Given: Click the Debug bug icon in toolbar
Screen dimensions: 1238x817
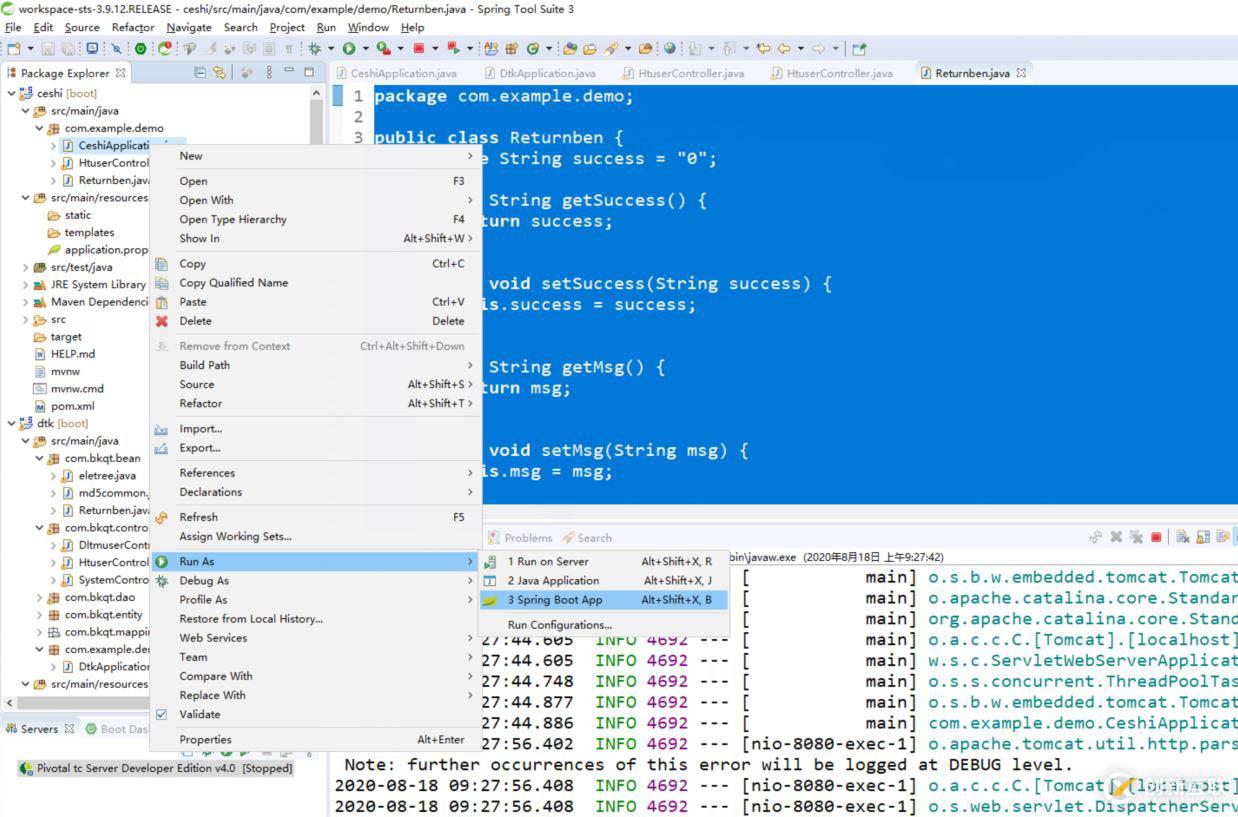Looking at the screenshot, I should click(316, 48).
